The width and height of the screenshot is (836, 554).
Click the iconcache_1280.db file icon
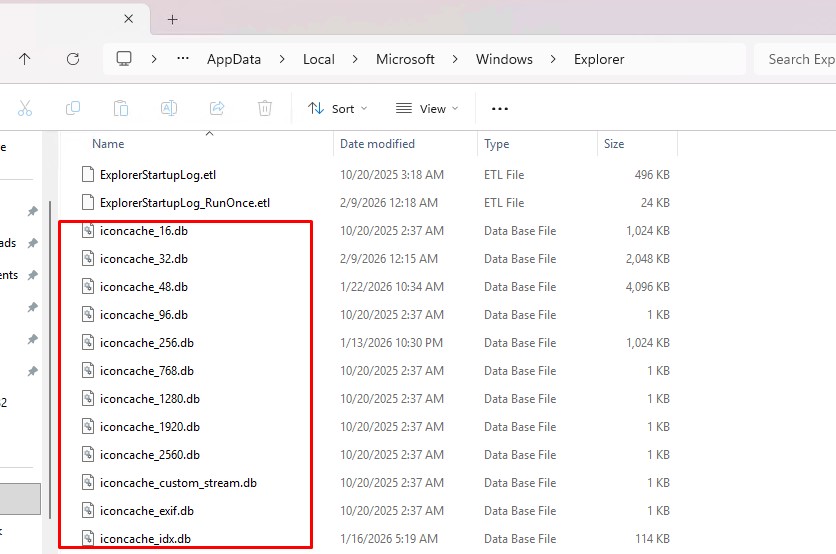[88, 398]
